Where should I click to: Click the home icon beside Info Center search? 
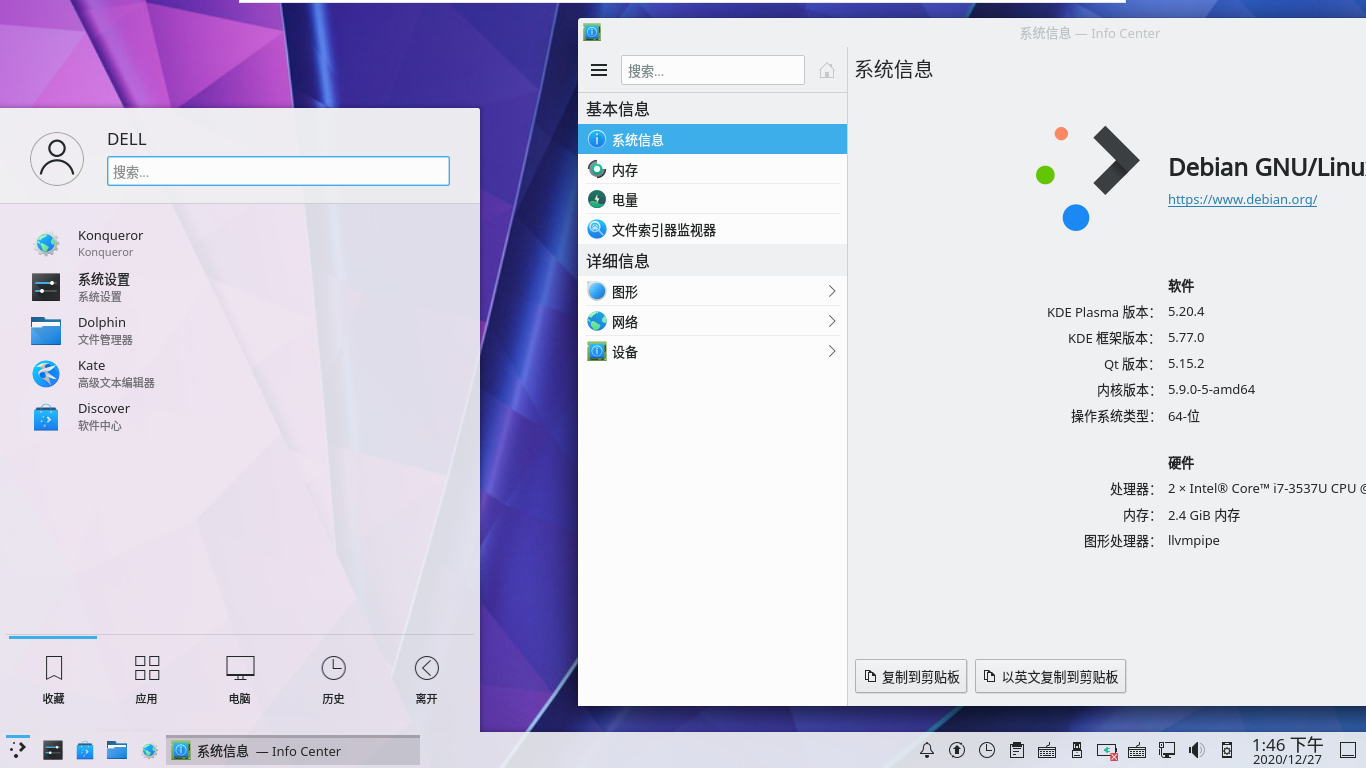click(827, 70)
